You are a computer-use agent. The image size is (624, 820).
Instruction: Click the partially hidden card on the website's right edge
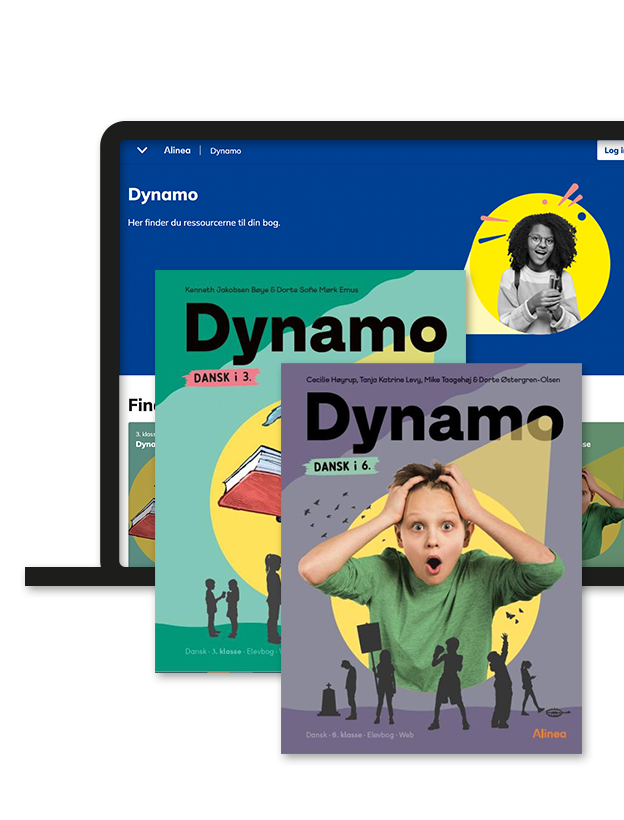(x=603, y=494)
